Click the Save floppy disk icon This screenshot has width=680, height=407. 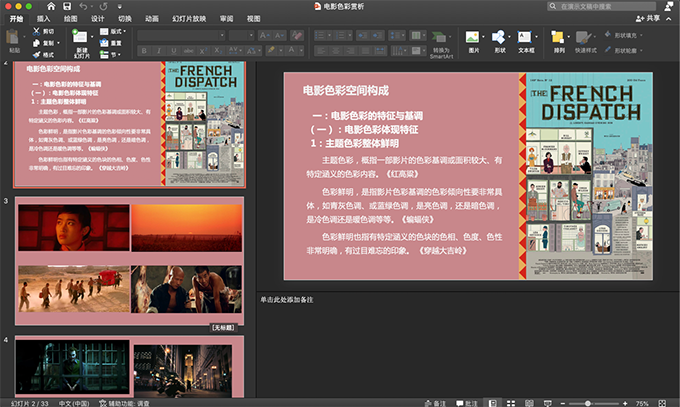[x=67, y=7]
